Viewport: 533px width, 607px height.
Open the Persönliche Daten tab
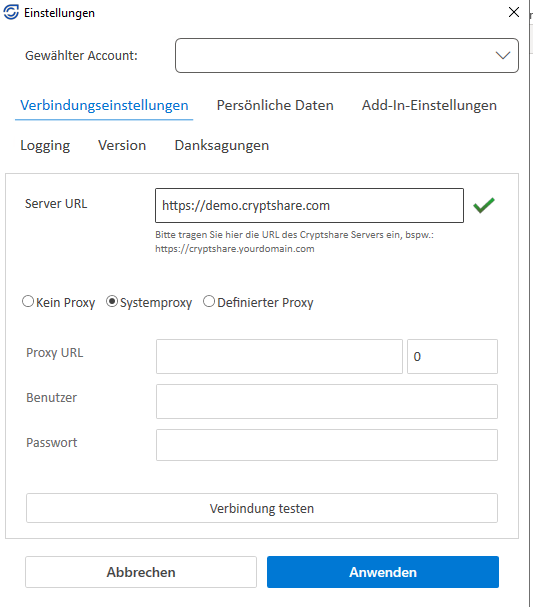click(275, 105)
